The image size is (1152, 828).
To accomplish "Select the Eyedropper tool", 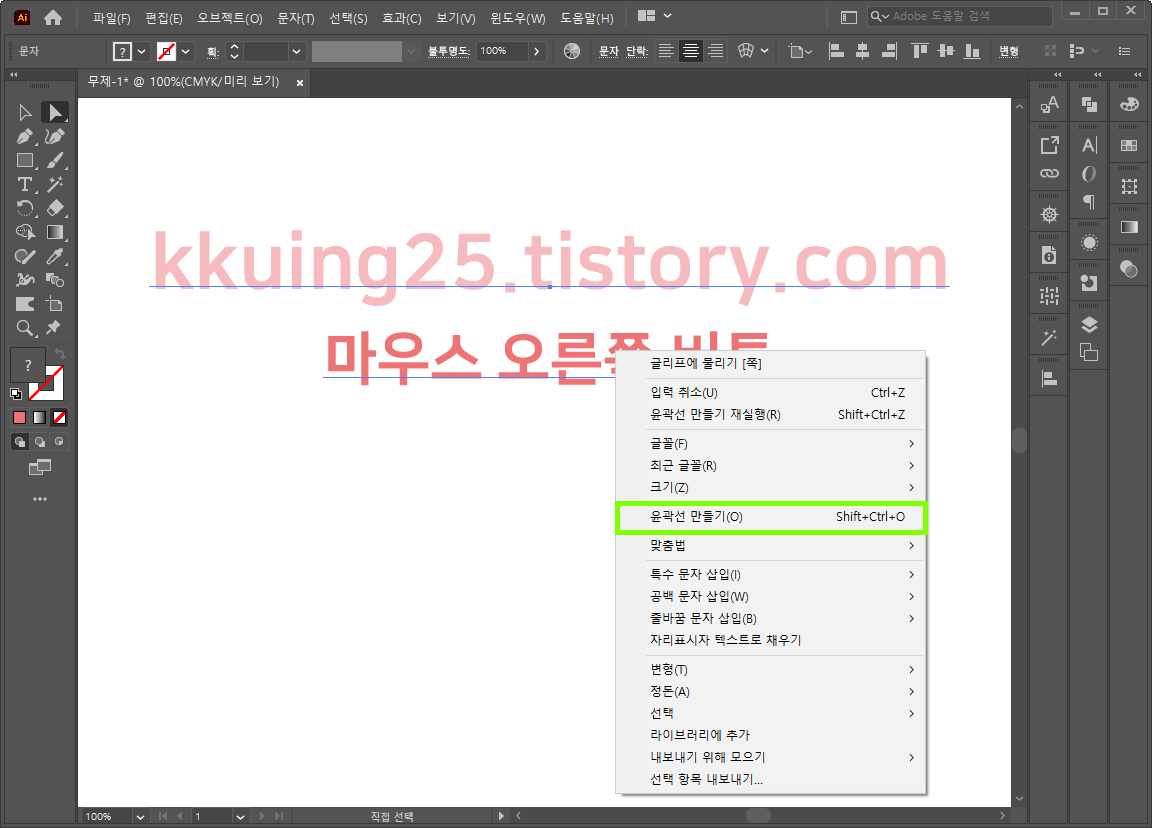I will point(54,256).
